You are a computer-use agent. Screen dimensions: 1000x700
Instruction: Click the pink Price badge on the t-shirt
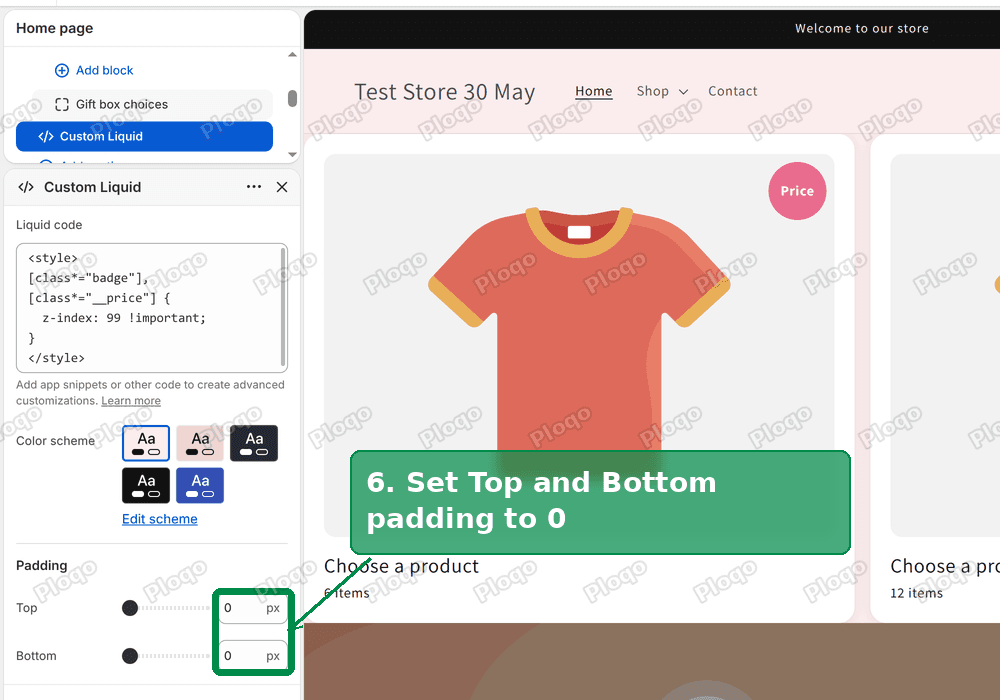click(x=797, y=191)
